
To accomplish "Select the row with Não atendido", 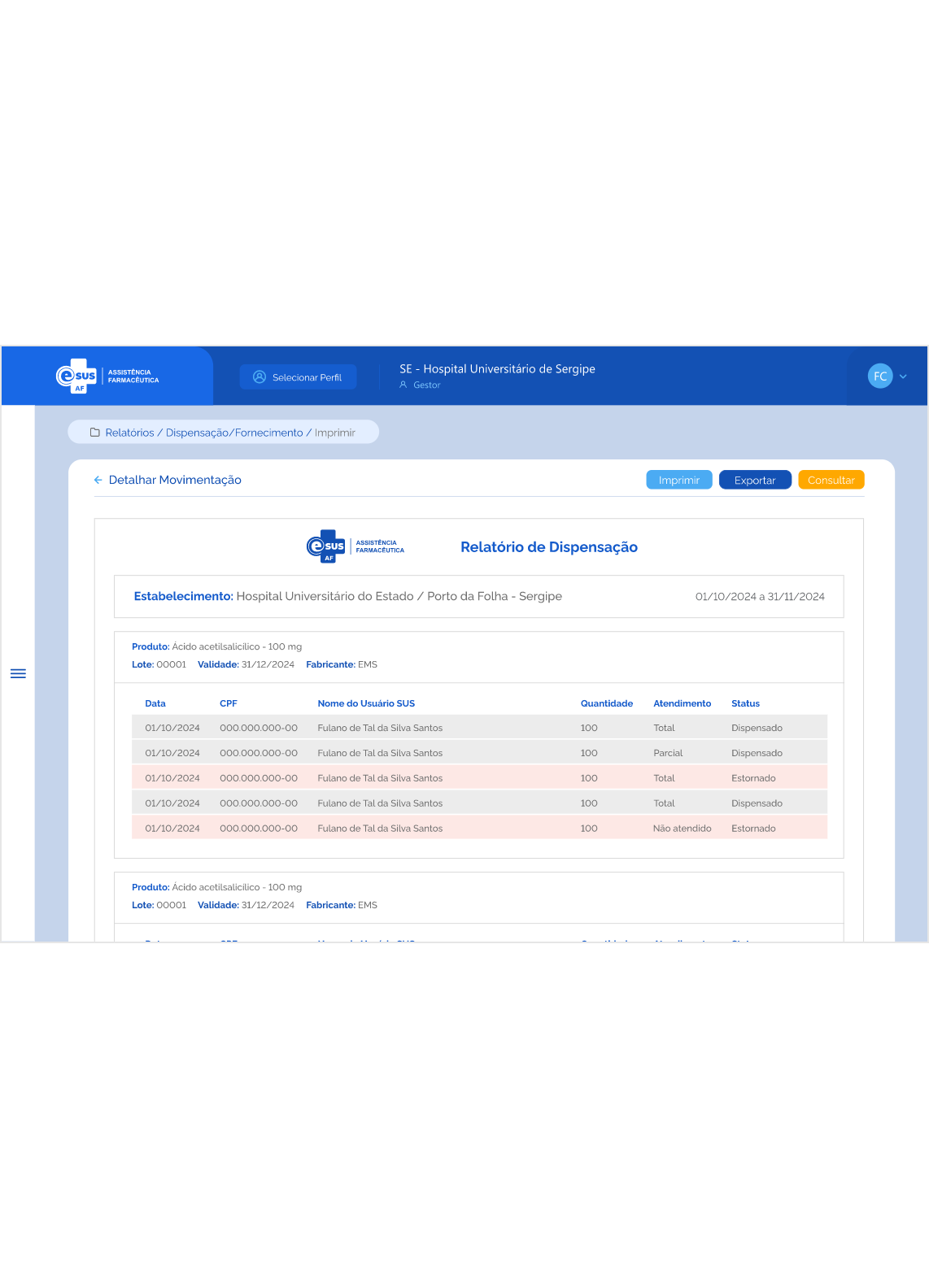I will 479,829.
